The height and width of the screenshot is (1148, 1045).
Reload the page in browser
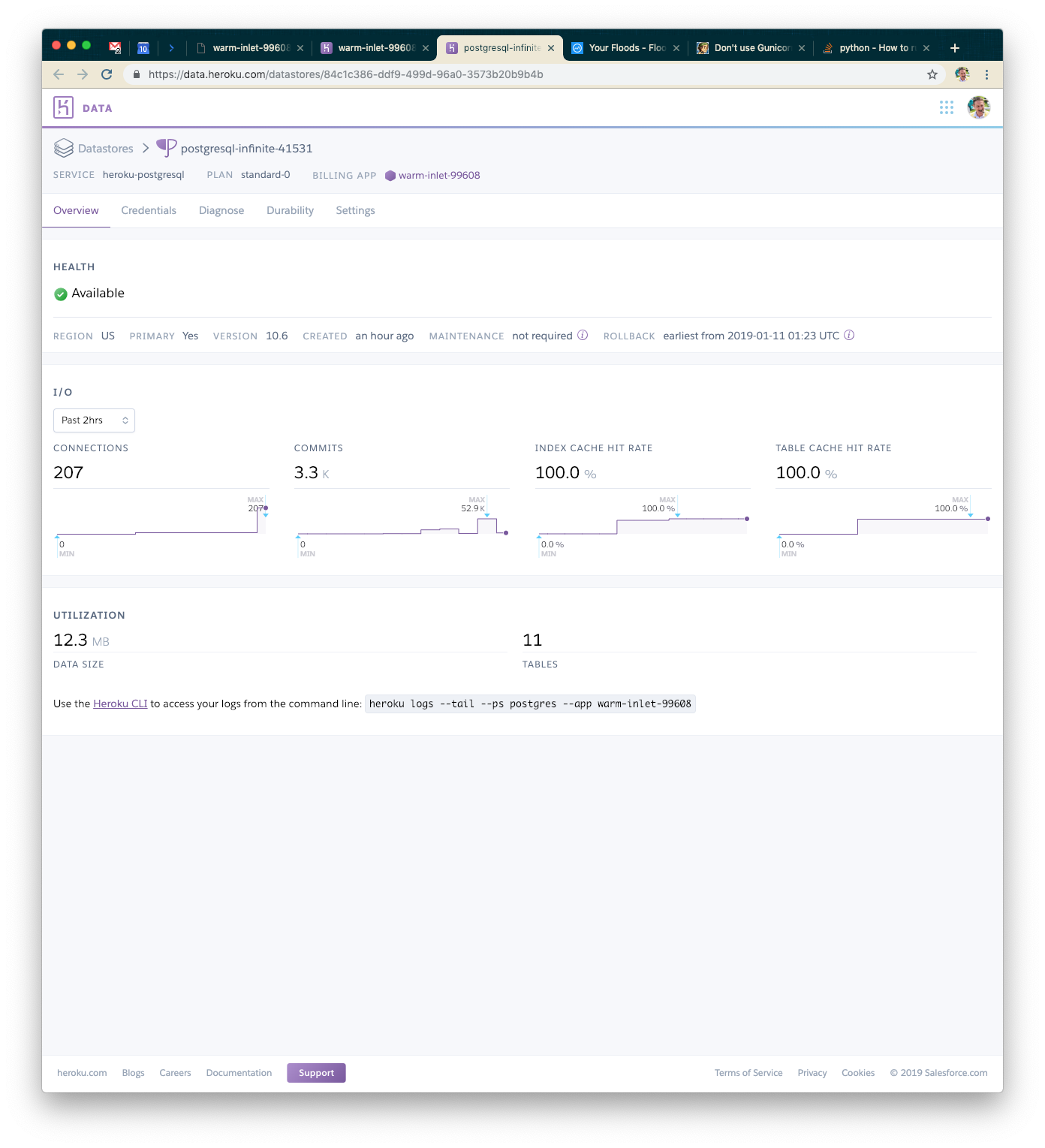click(107, 74)
